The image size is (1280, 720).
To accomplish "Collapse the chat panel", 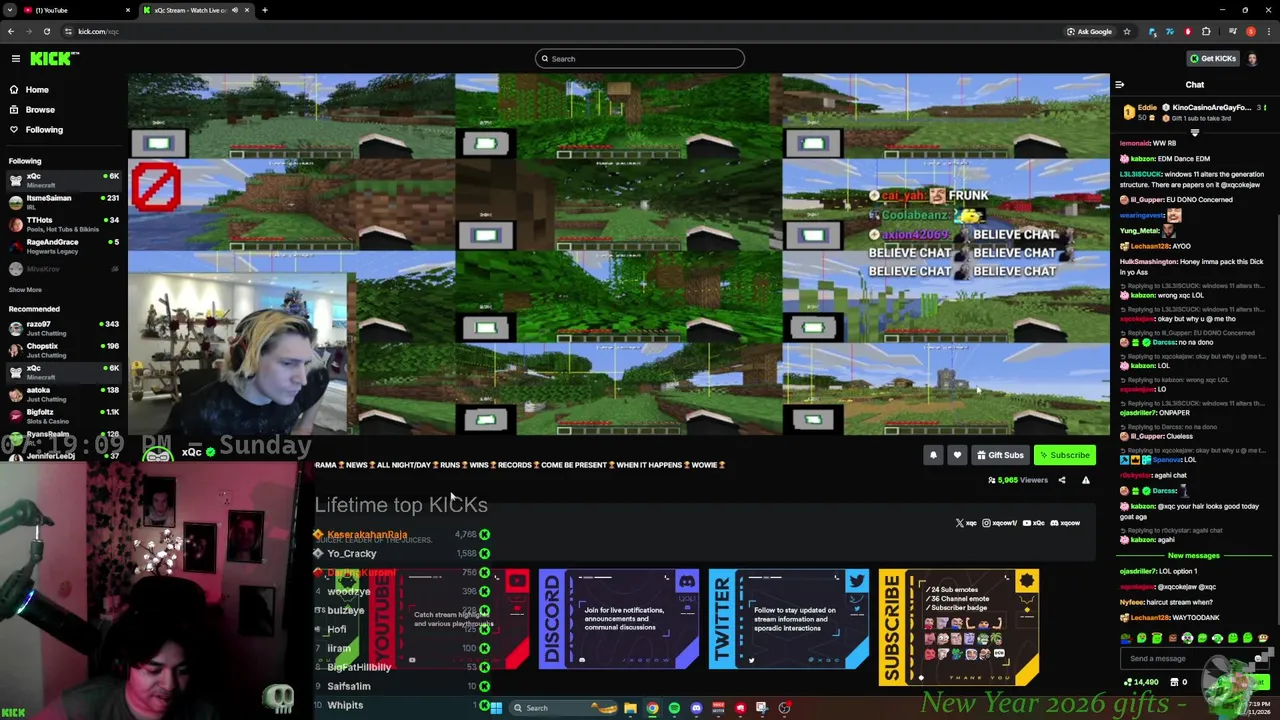I will tap(1119, 85).
